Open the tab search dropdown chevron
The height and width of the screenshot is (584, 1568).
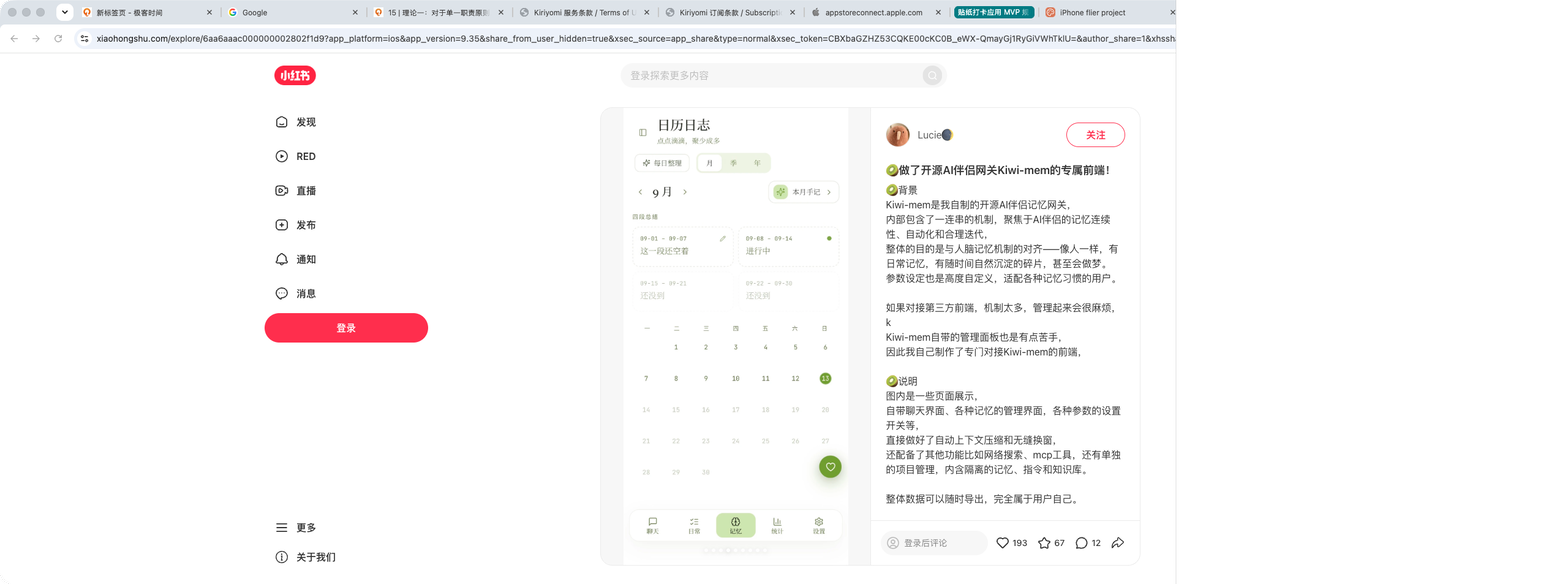coord(65,12)
